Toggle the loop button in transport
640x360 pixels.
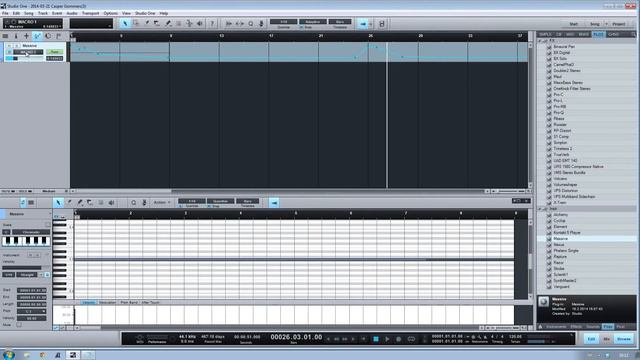point(411,339)
